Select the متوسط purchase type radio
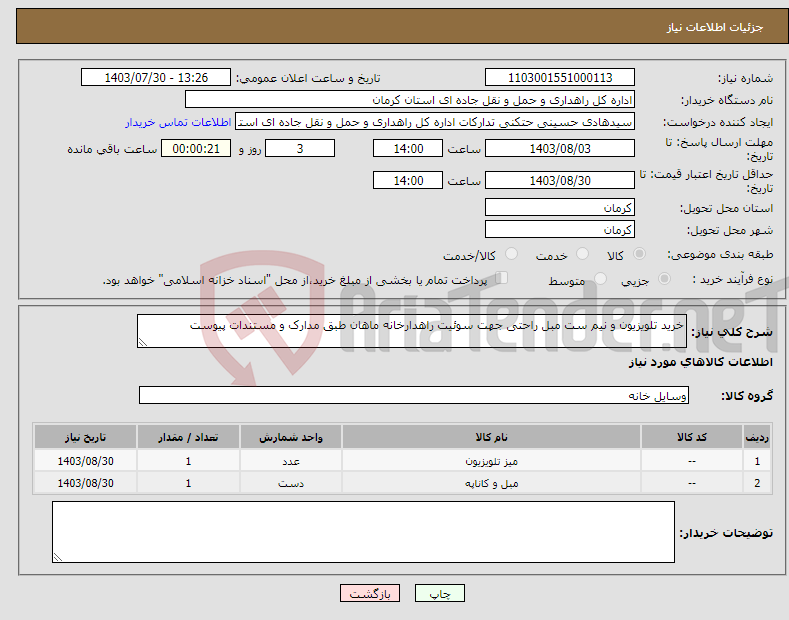The width and height of the screenshot is (789, 620). click(600, 278)
